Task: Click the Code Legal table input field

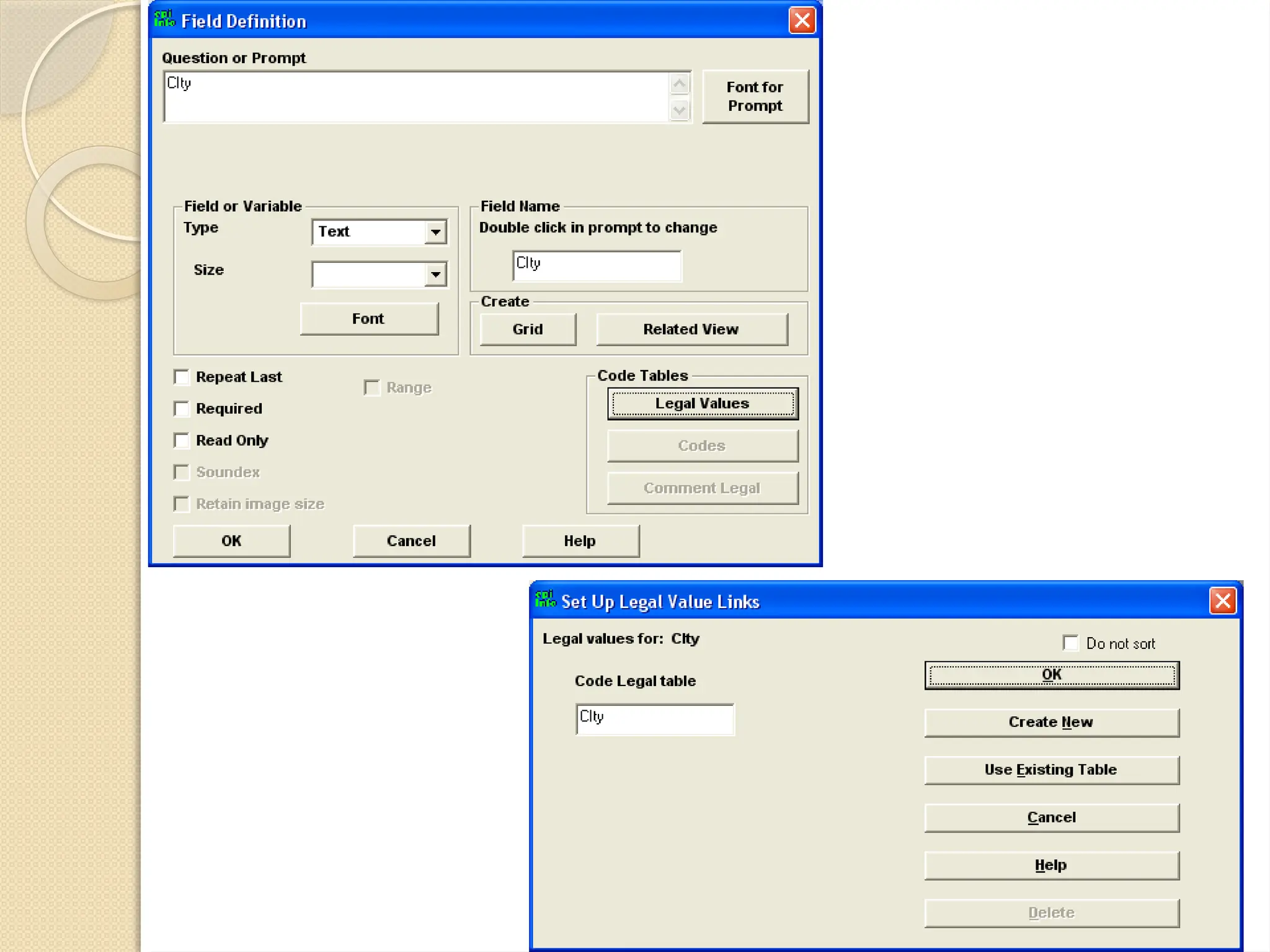Action: pos(654,719)
